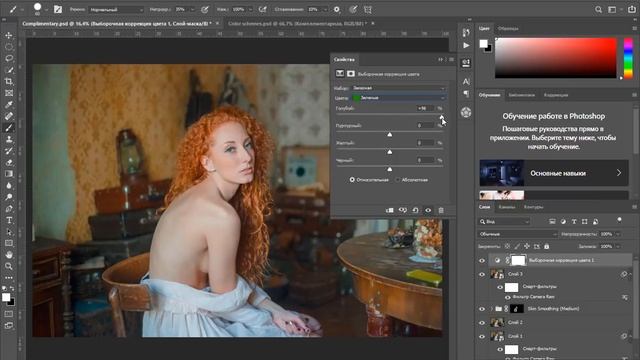Reset adjustment defaults in Properties panel

click(x=415, y=210)
